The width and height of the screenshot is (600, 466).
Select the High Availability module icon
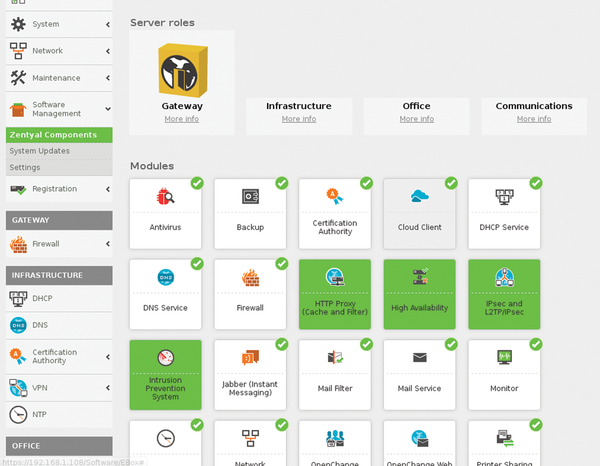[x=420, y=276]
